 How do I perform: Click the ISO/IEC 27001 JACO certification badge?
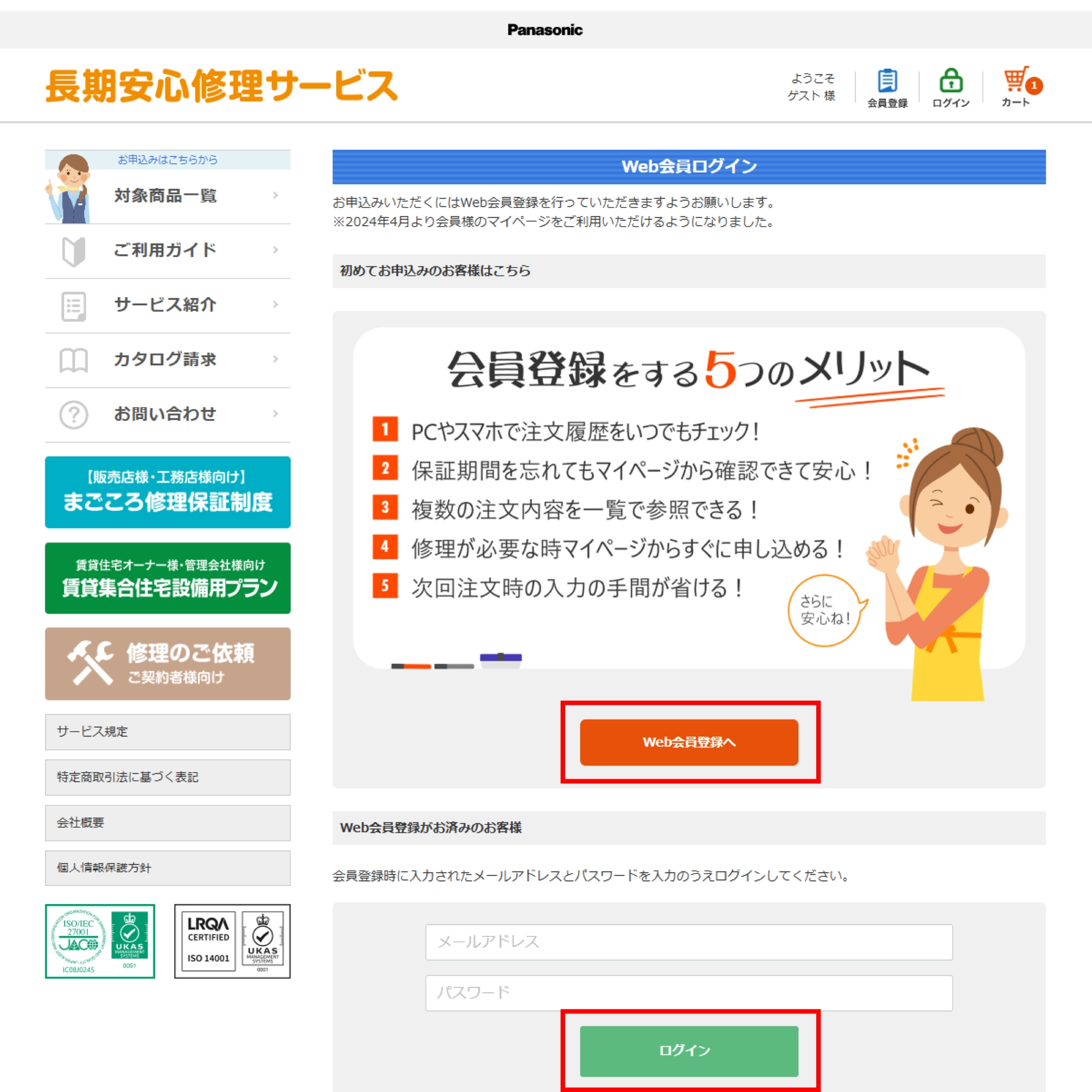click(100, 941)
